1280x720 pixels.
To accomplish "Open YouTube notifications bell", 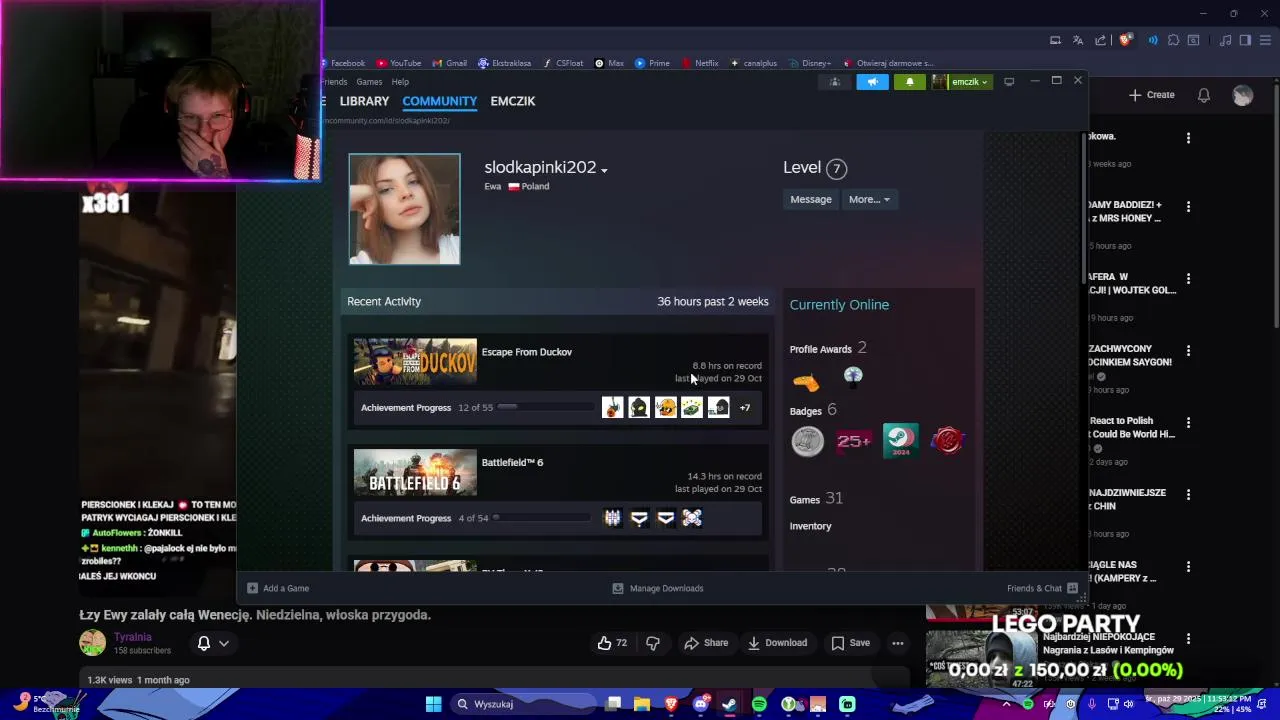I will (x=1204, y=95).
